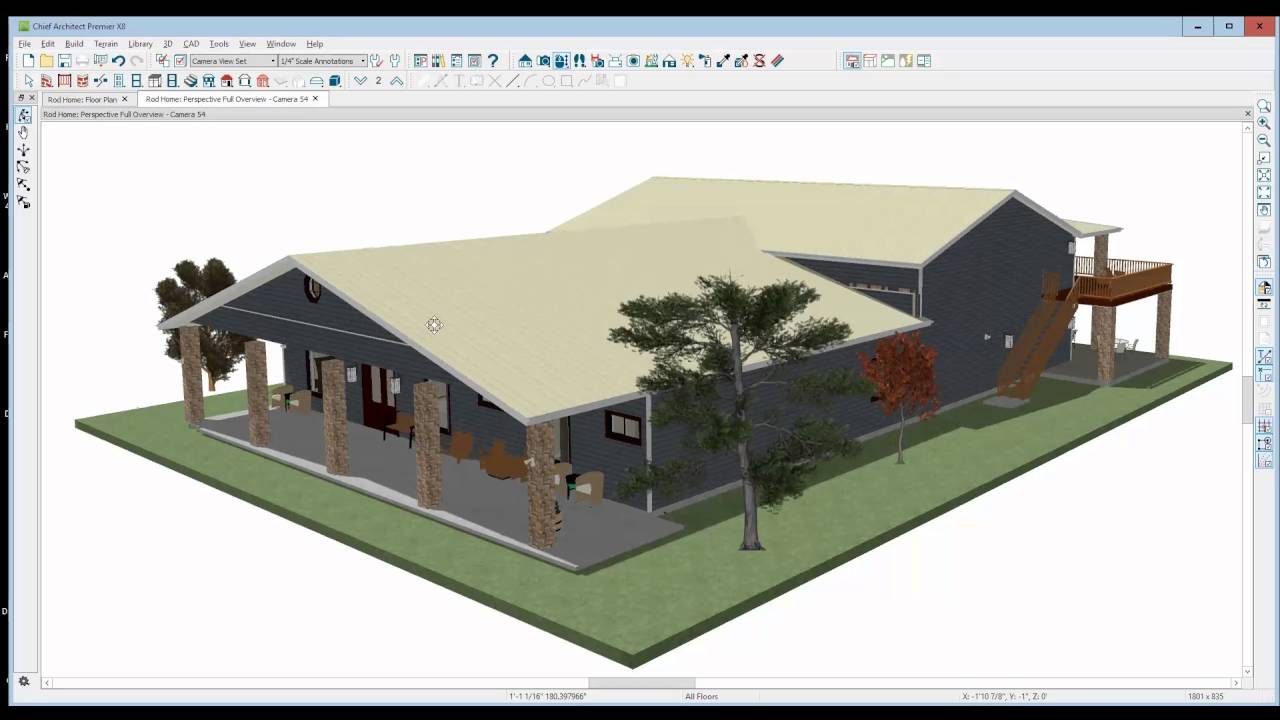The width and height of the screenshot is (1280, 720).
Task: Select the mouse-orbit camera tool
Action: [561, 61]
